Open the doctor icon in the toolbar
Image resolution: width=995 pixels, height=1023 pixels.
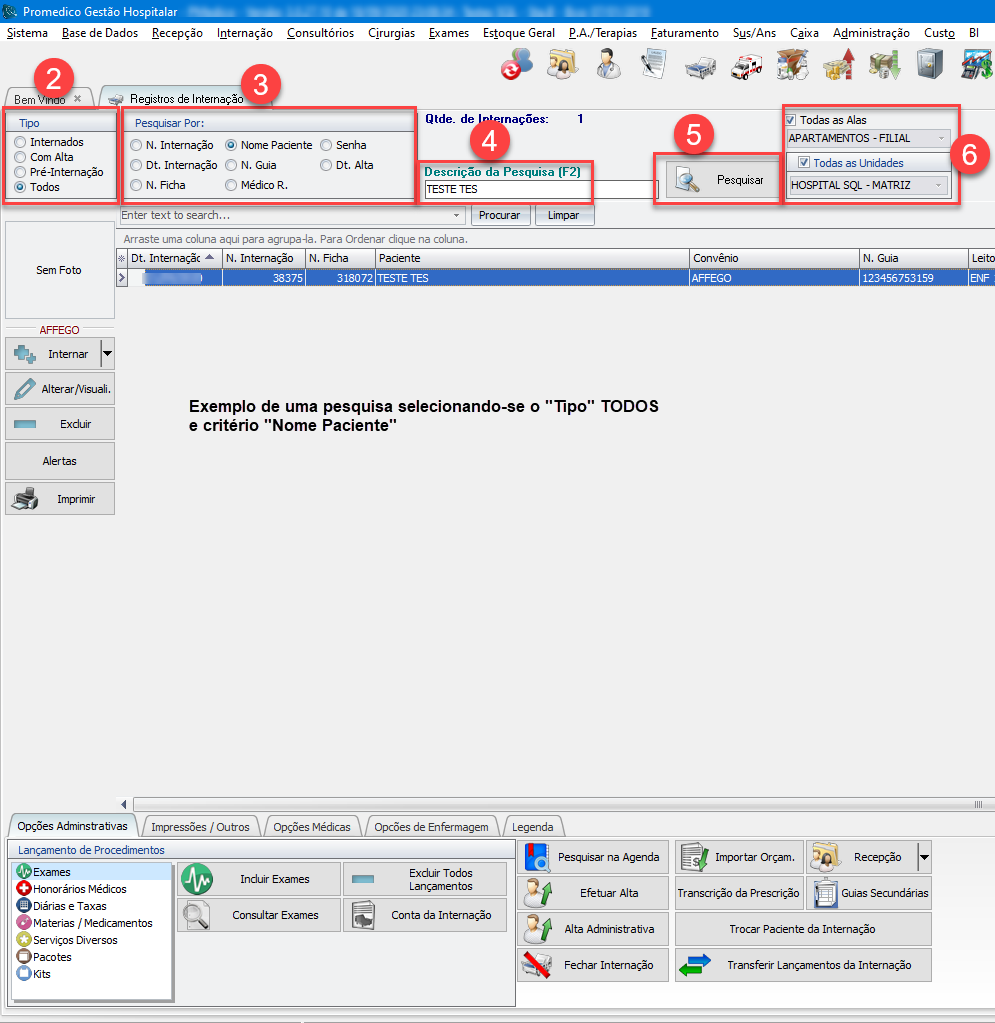coord(608,65)
